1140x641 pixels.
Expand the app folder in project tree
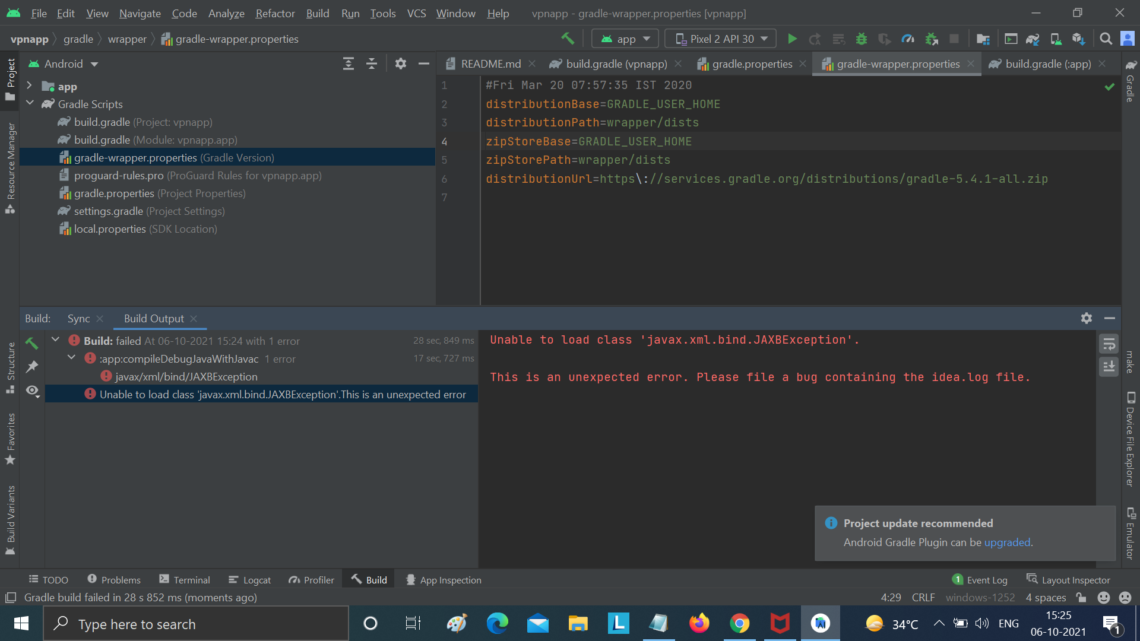(29, 86)
